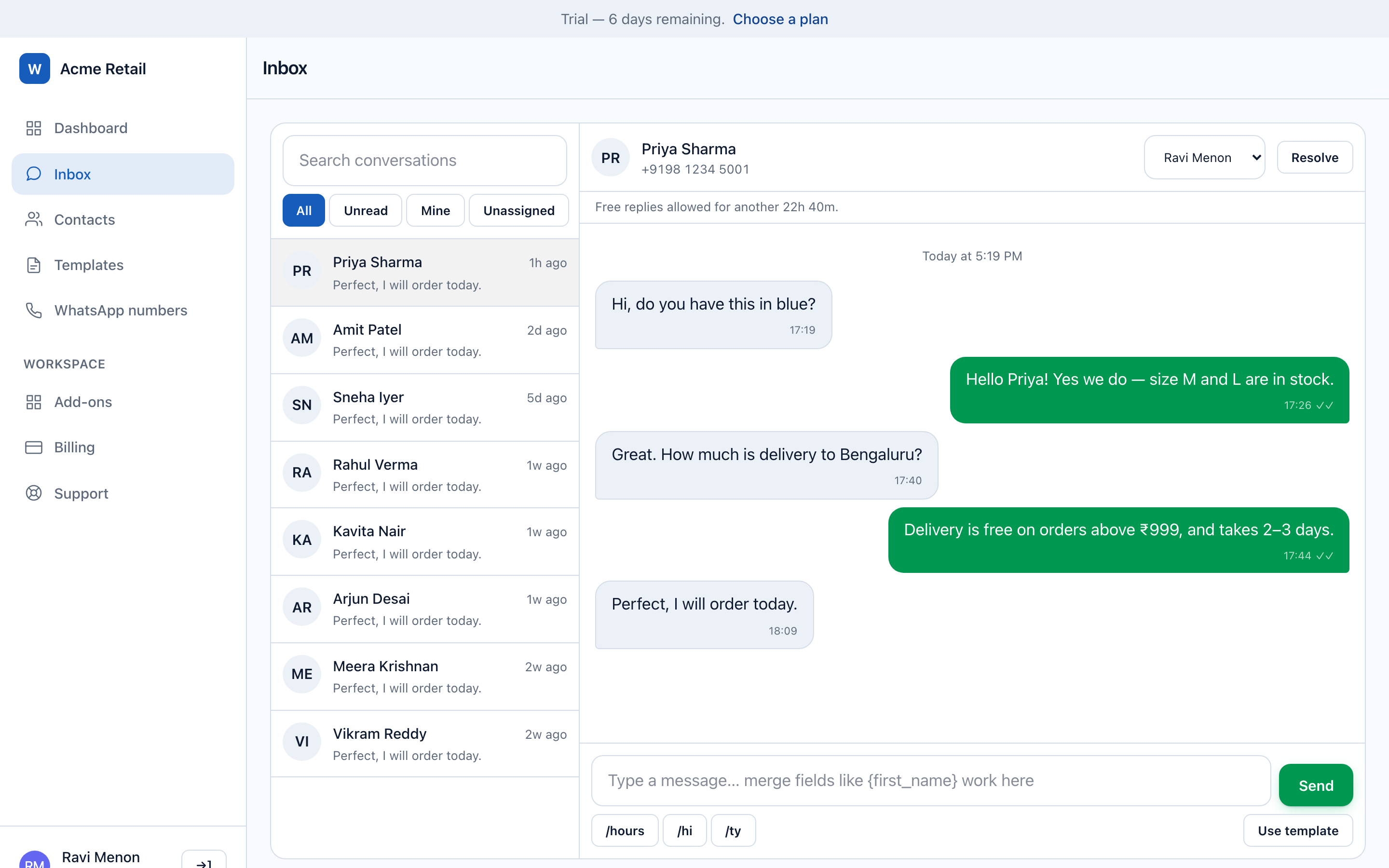Click the Choose a plan link
Image resolution: width=1389 pixels, height=868 pixels.
[x=780, y=19]
